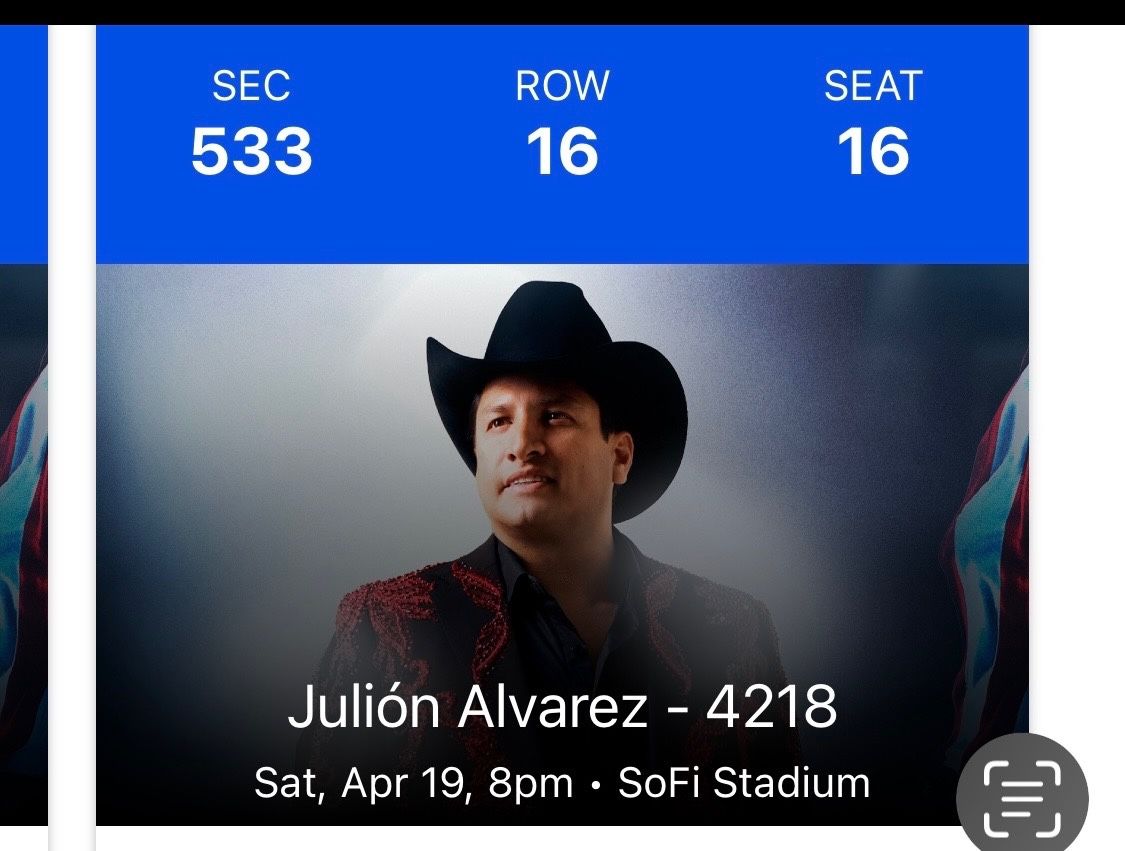Click the SEC label
Viewport: 1125px width, 851px height.
251,88
